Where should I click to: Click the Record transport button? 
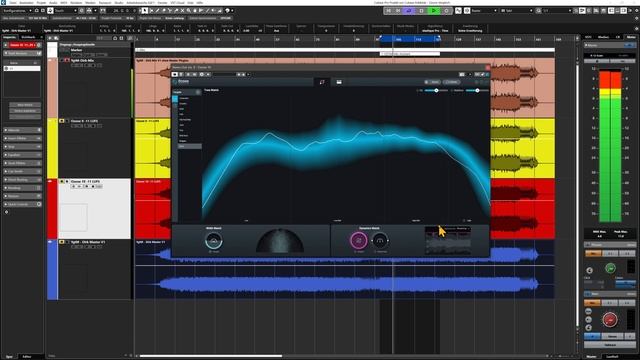446,11
